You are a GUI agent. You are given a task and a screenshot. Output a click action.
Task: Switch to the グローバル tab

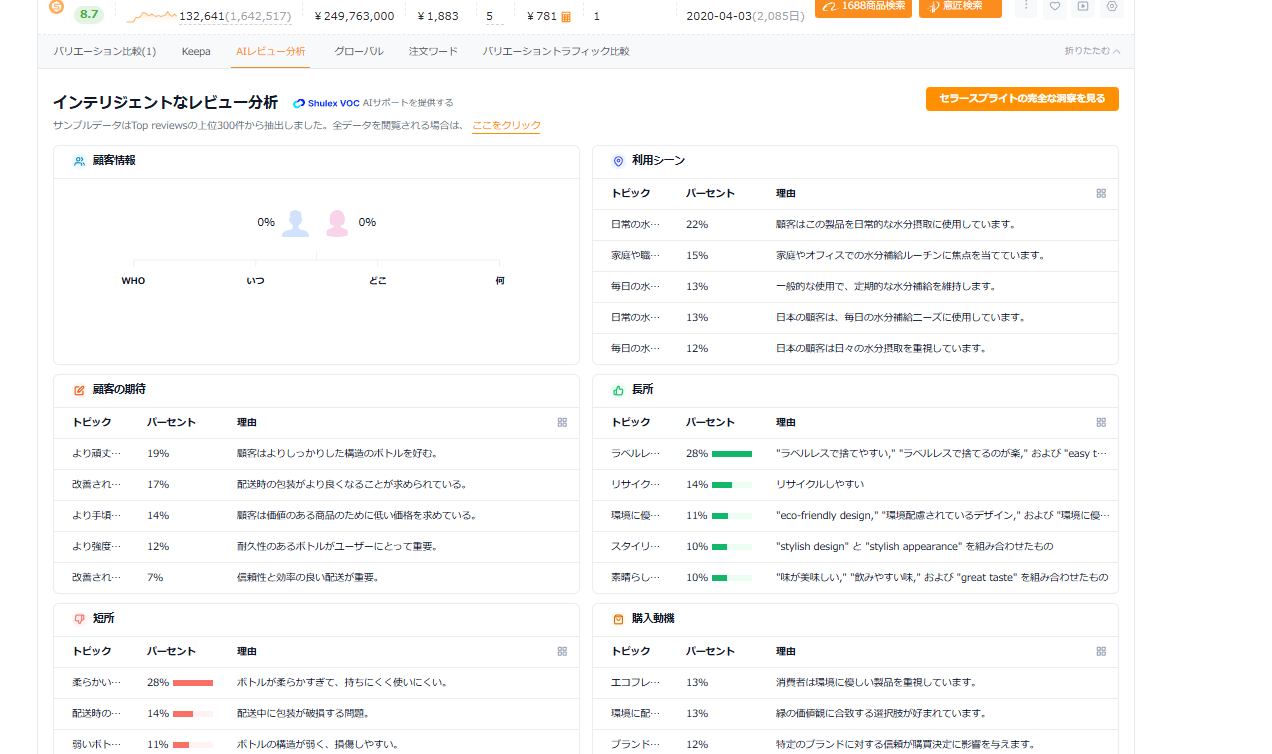pos(358,51)
